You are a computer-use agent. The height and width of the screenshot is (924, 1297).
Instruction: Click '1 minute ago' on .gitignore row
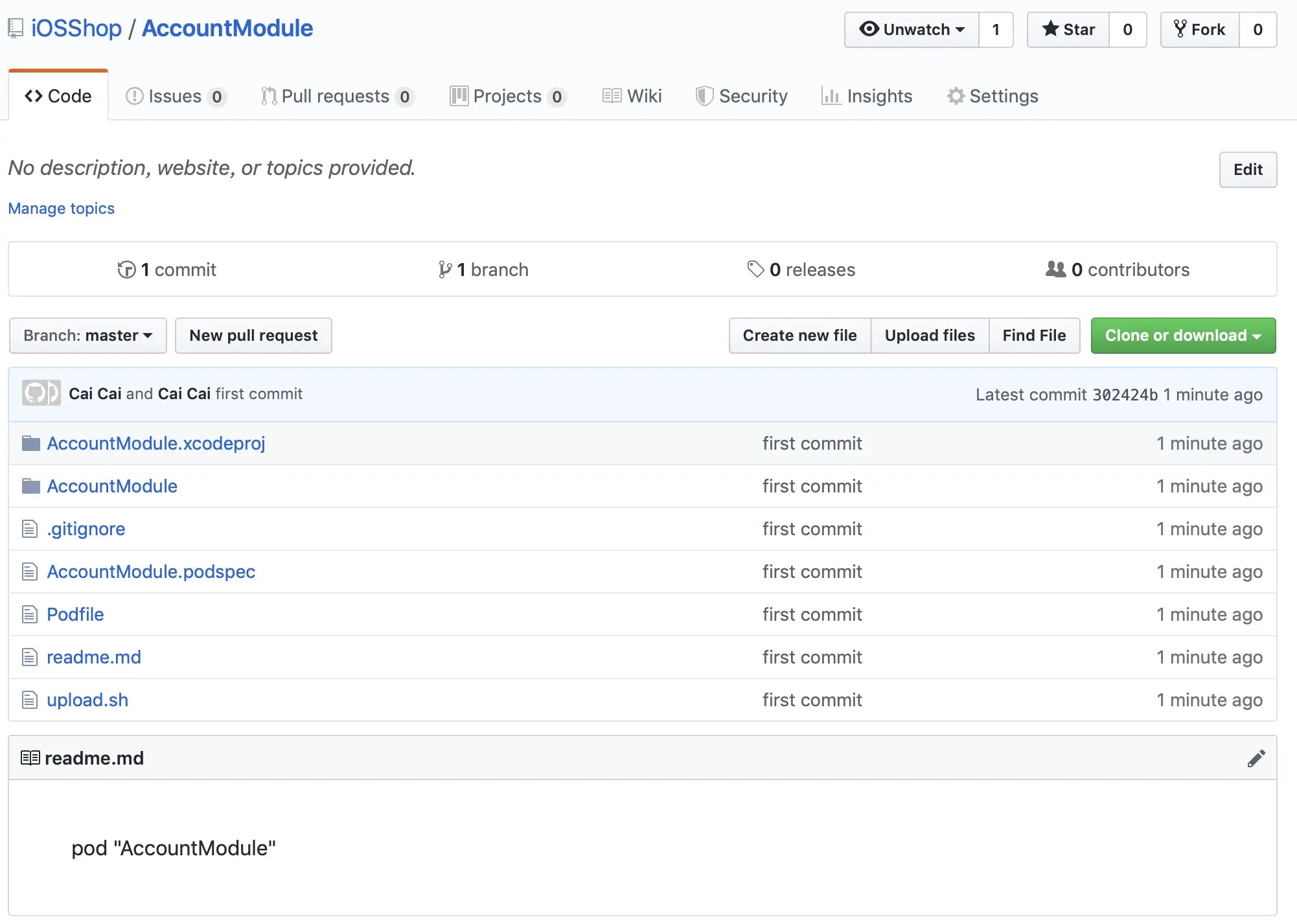[1210, 529]
